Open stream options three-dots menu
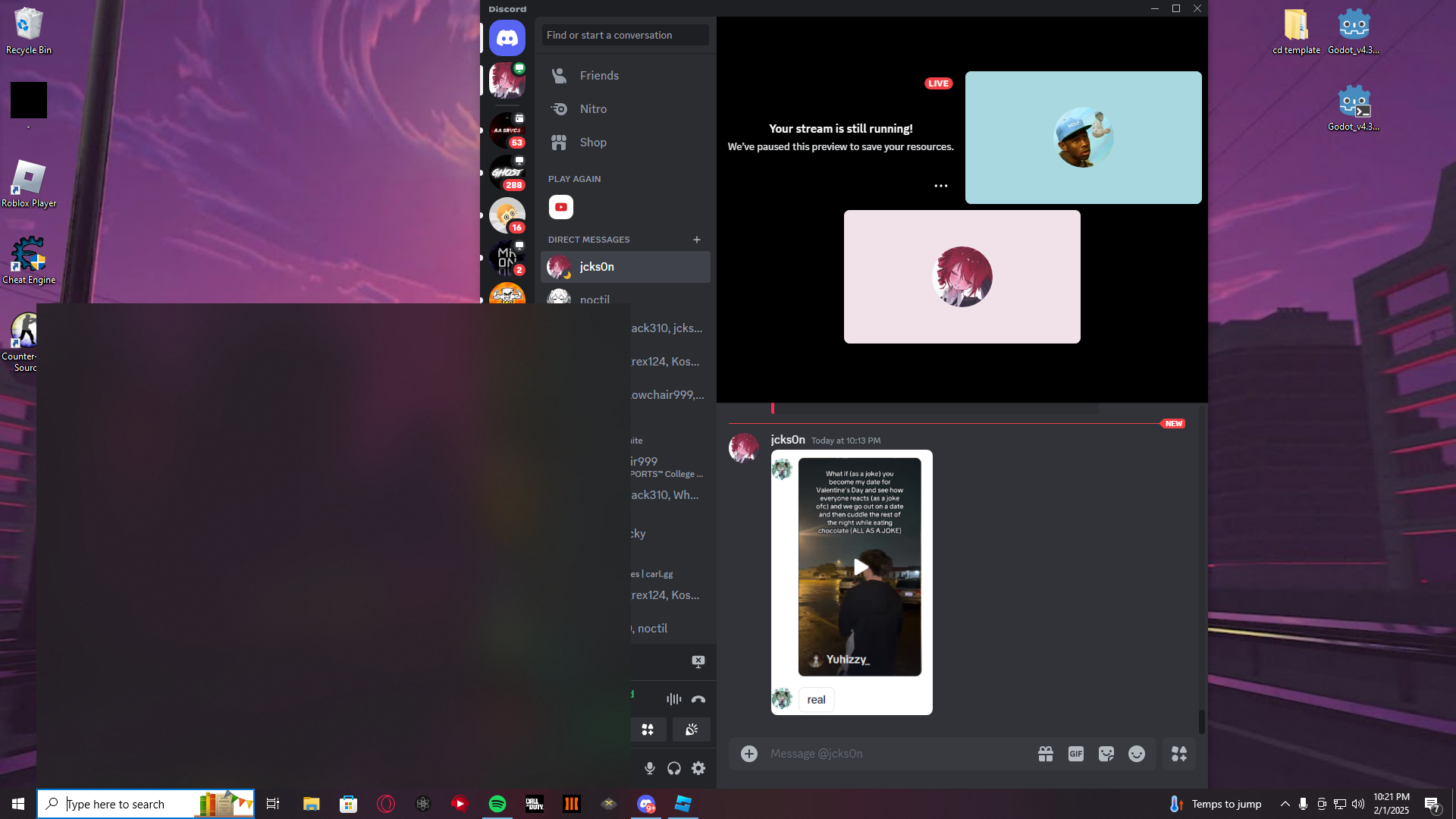 [x=941, y=186]
